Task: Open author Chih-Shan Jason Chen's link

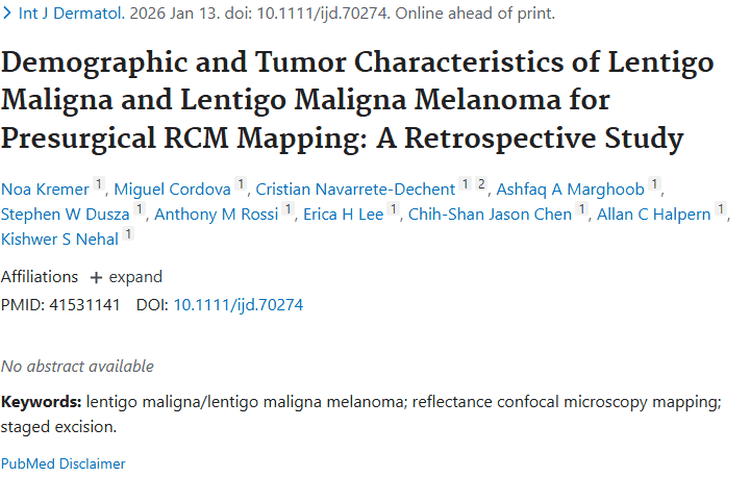Action: coord(490,213)
